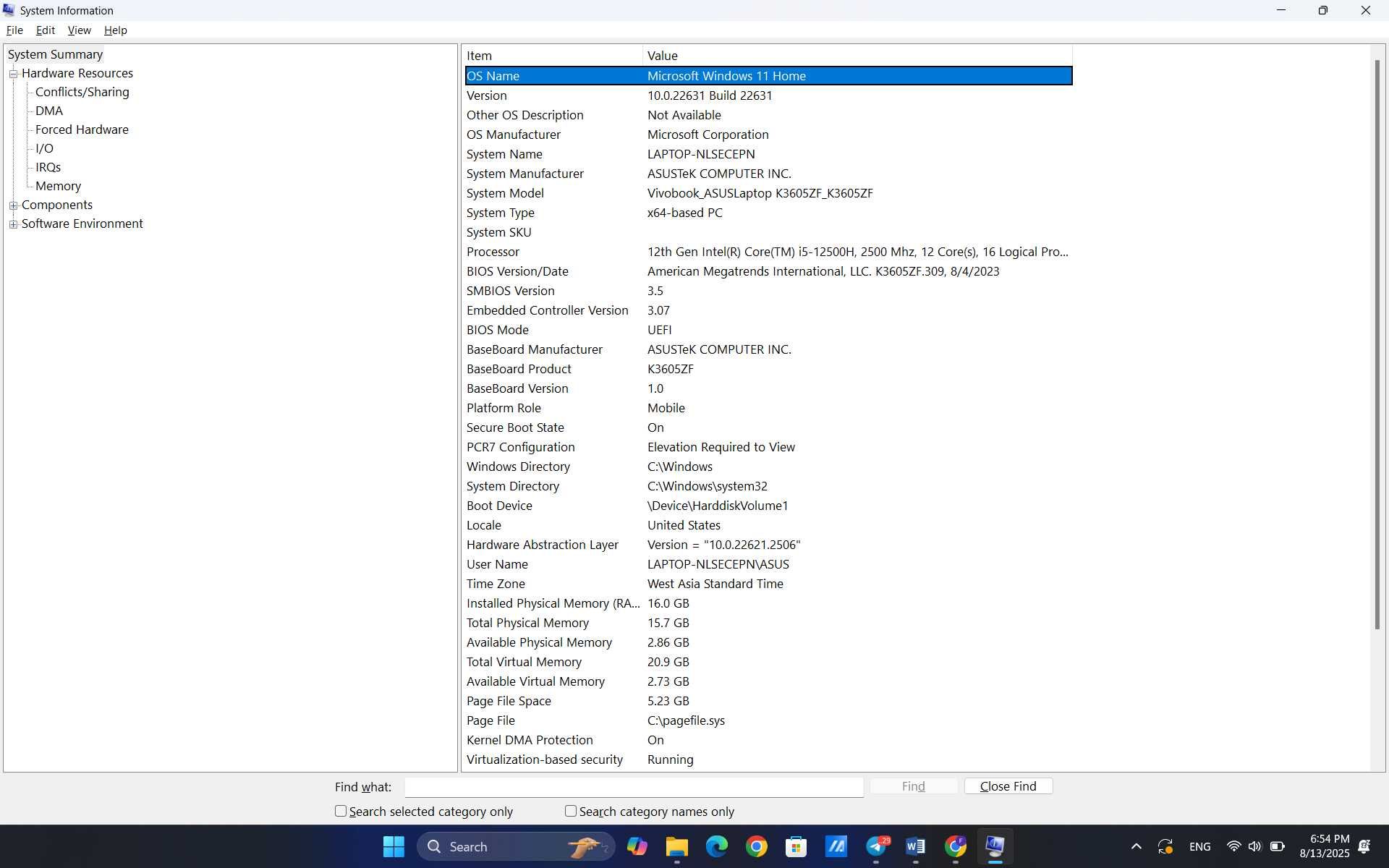Click the System Information title bar icon
Image resolution: width=1389 pixels, height=868 pixels.
pos(9,10)
